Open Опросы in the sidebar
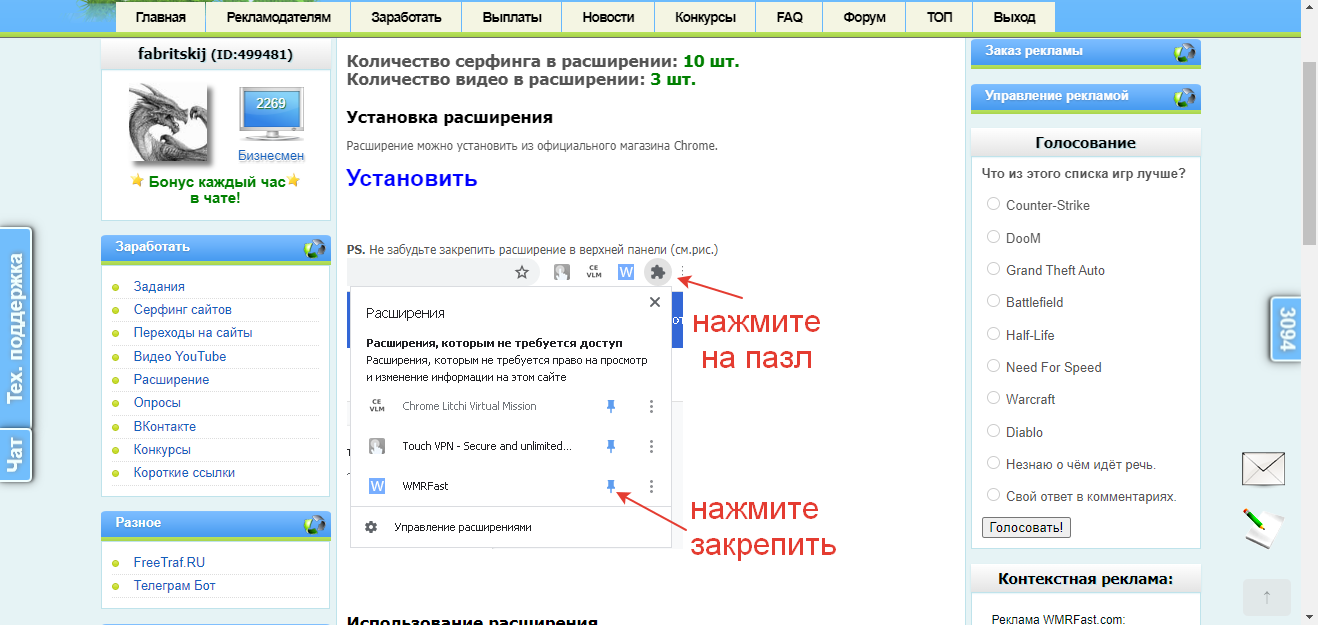Viewport: 1318px width, 625px height. coord(157,403)
